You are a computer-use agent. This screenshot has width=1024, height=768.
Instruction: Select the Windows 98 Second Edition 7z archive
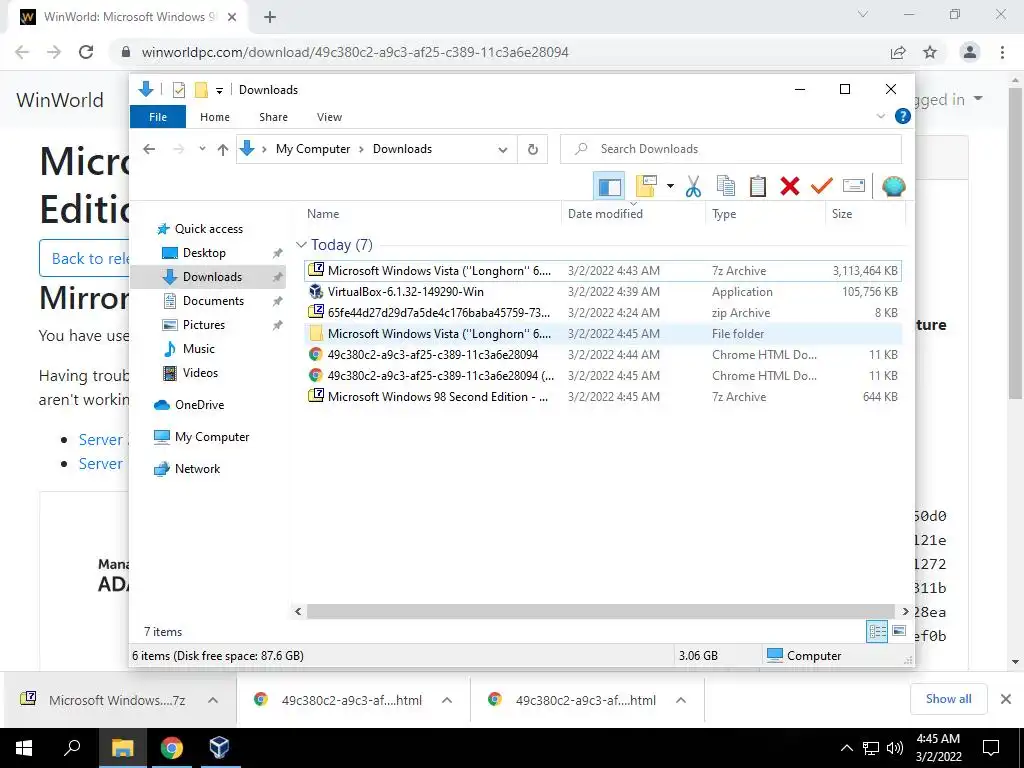coord(603,396)
